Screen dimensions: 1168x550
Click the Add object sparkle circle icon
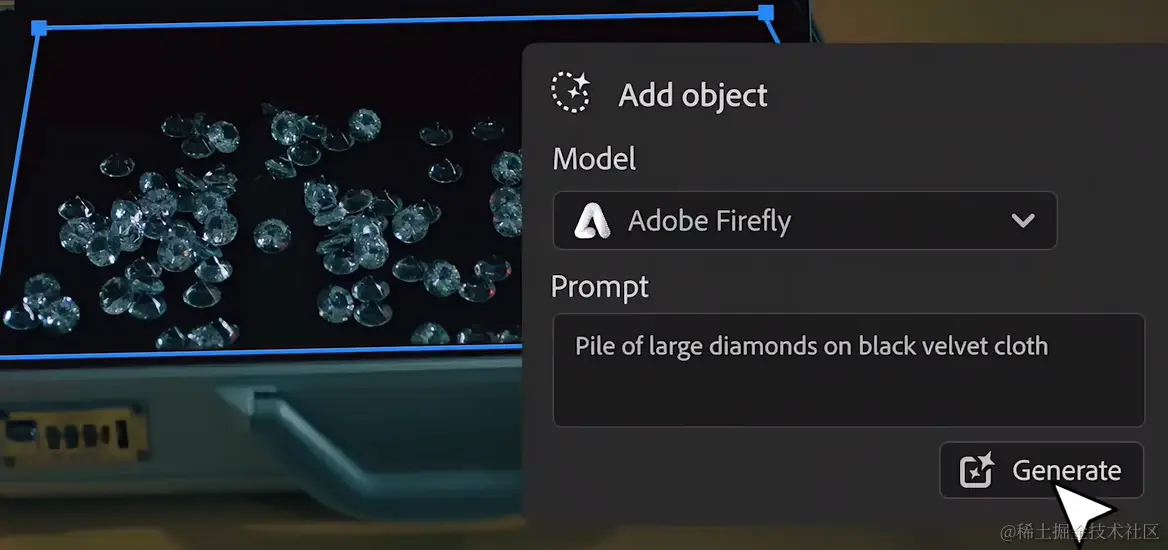coord(571,92)
